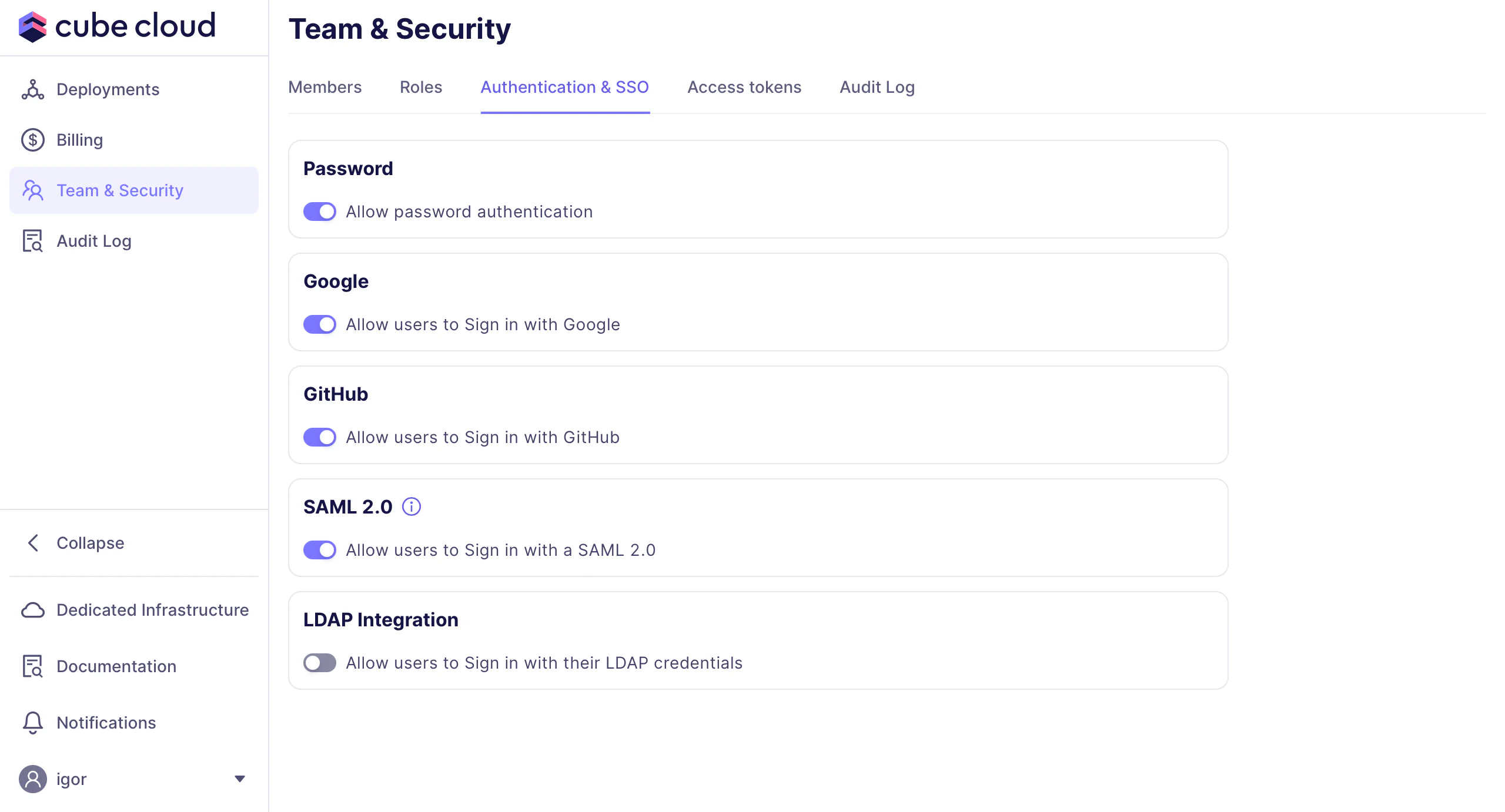Screen dimensions: 1505x812
Task: Disable password authentication toggle
Action: coord(319,212)
